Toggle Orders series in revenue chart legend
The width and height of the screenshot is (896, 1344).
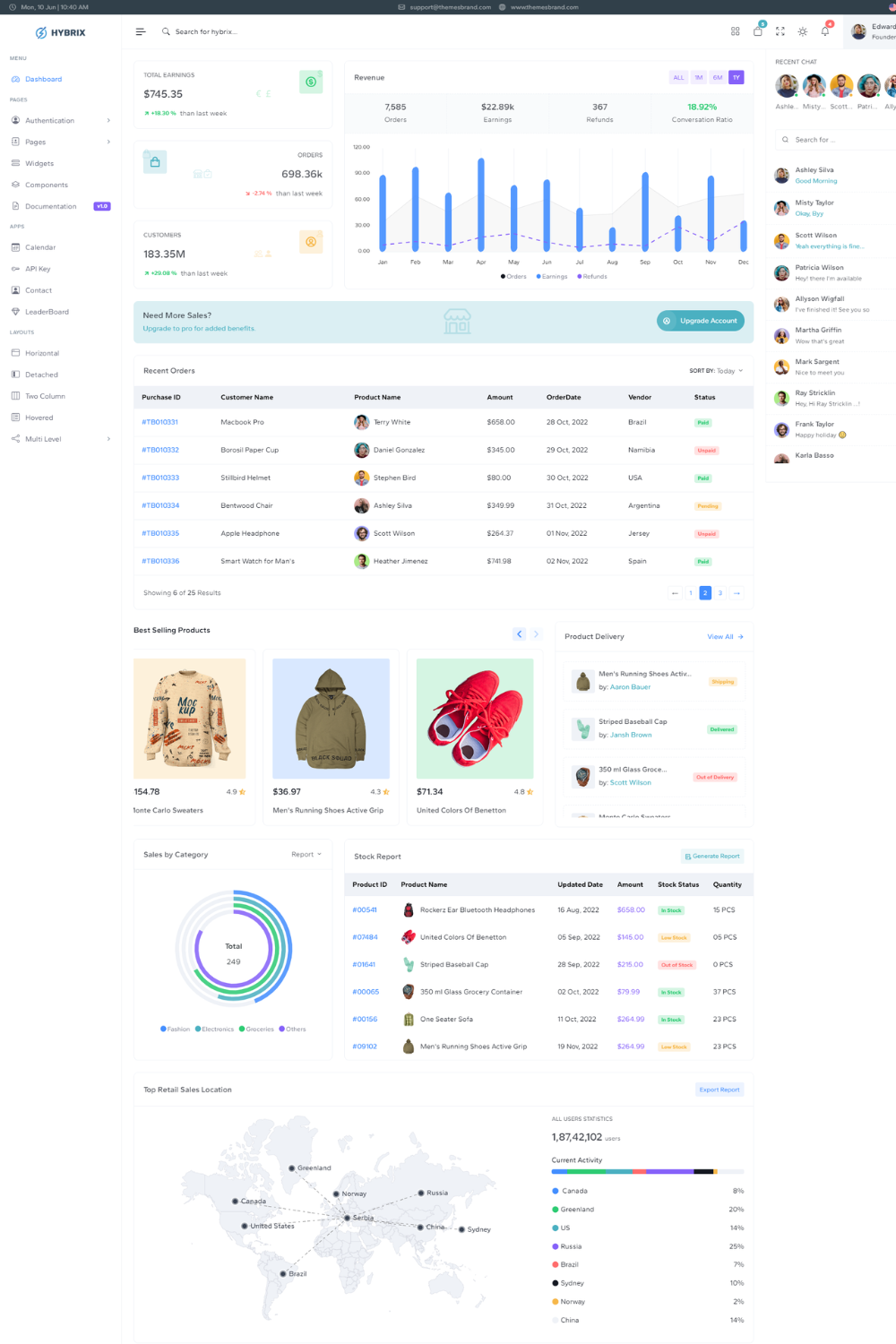[x=513, y=277]
